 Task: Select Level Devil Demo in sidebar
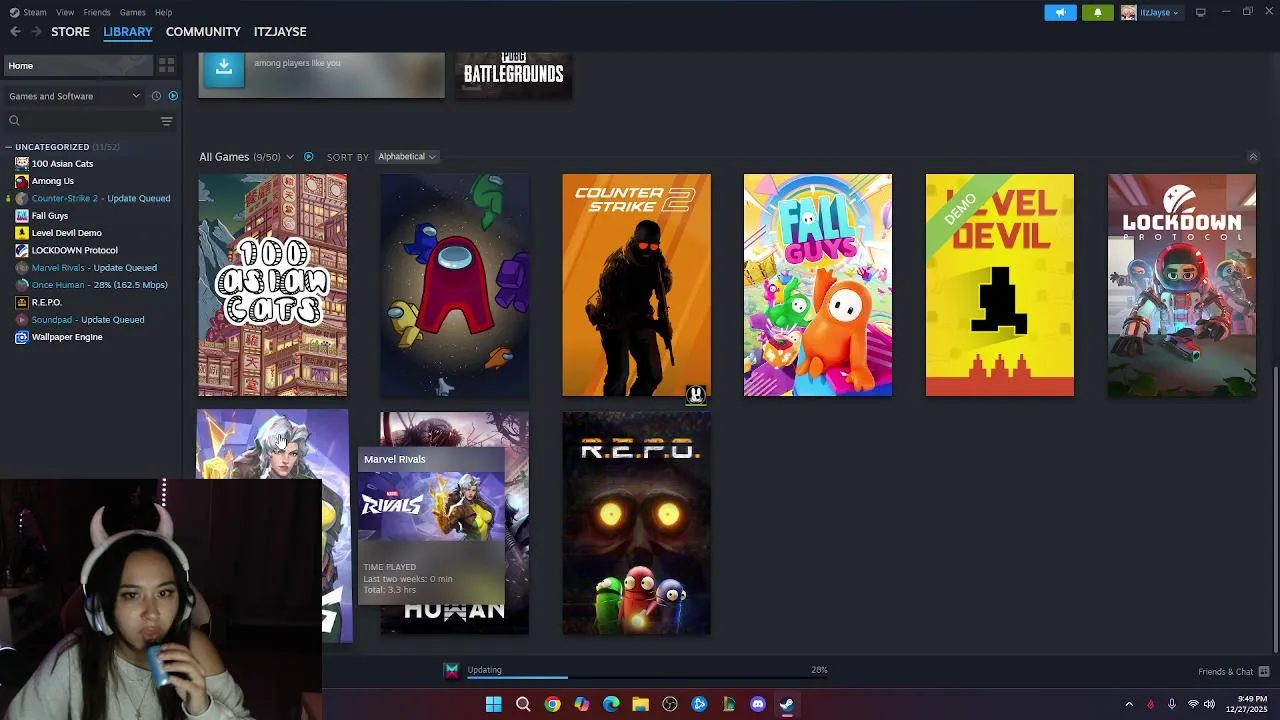click(66, 233)
